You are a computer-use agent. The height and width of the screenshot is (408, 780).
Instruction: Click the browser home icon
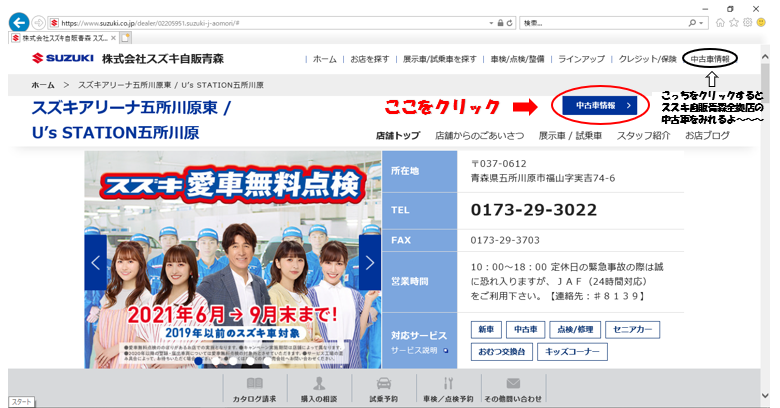(720, 23)
